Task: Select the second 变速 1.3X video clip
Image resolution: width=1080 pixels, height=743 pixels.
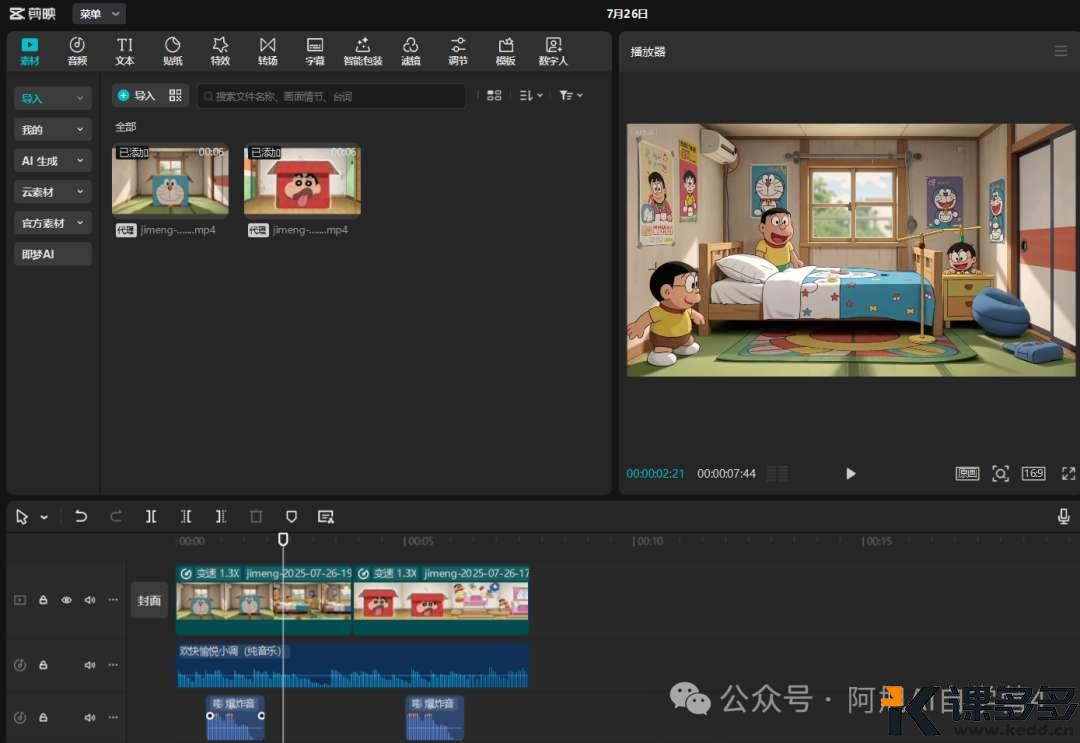Action: click(x=441, y=600)
